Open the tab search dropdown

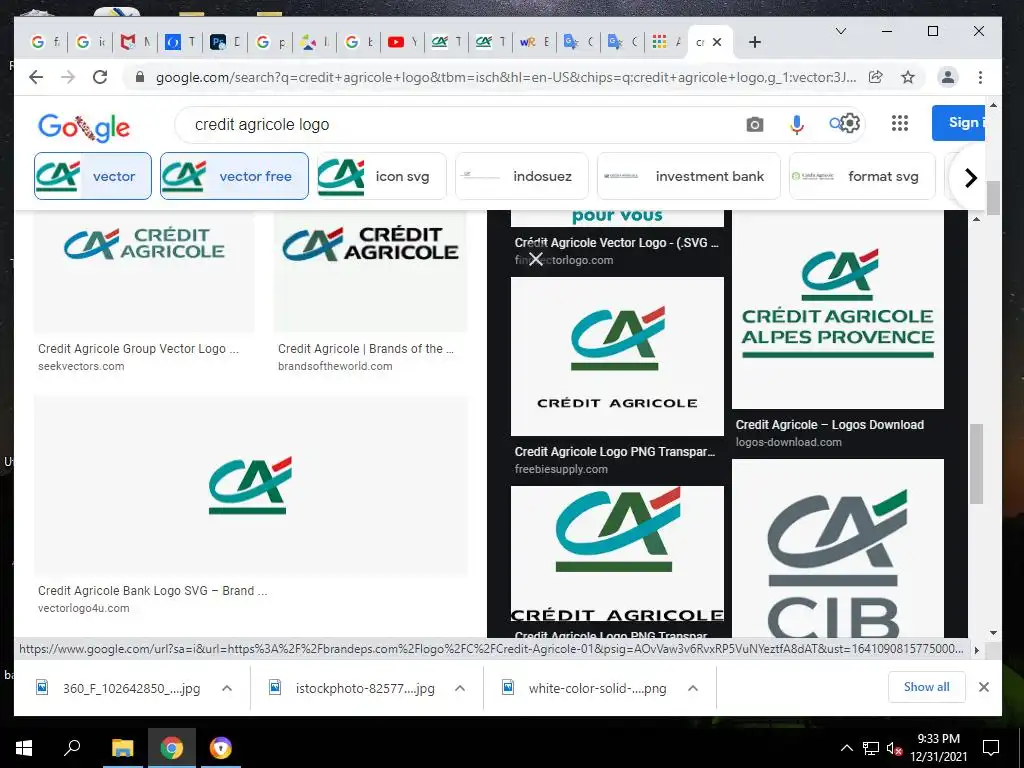(x=840, y=31)
